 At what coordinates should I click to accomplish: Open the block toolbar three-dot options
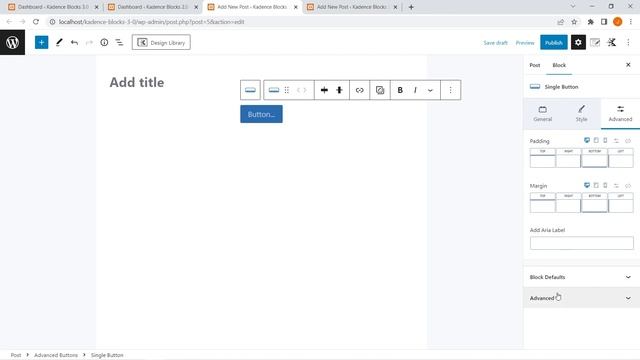(x=451, y=90)
